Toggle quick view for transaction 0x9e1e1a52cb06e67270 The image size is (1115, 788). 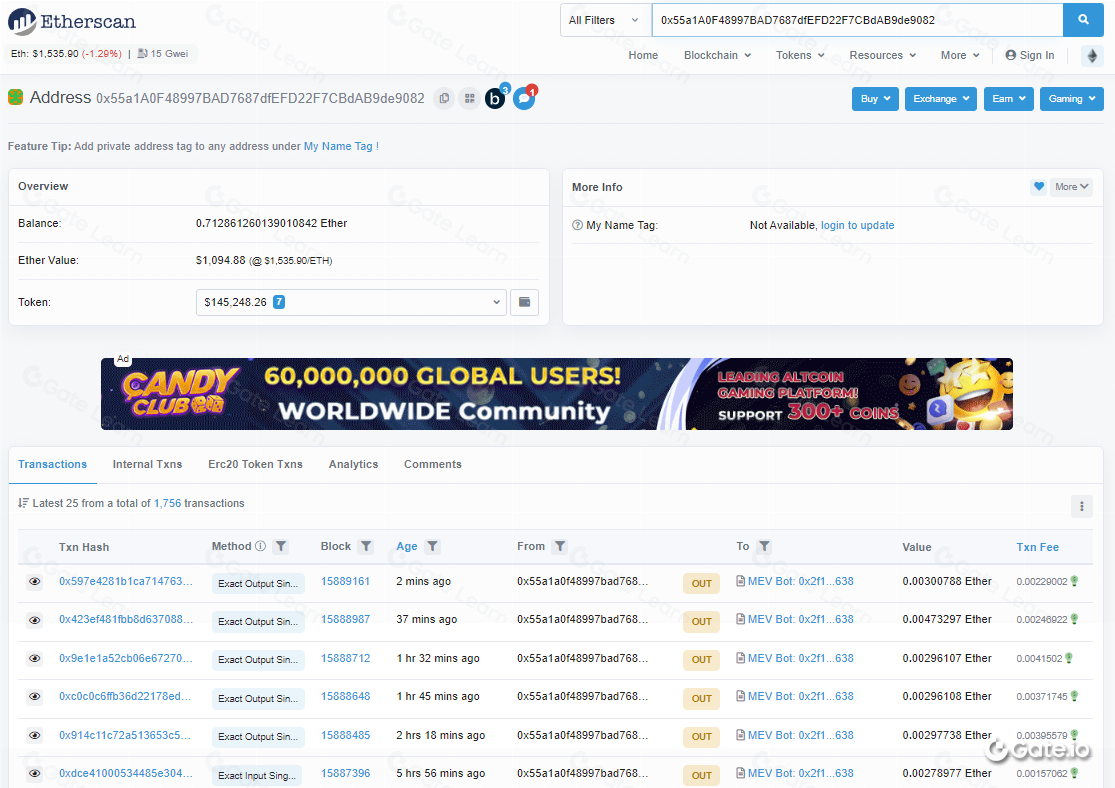click(x=34, y=659)
